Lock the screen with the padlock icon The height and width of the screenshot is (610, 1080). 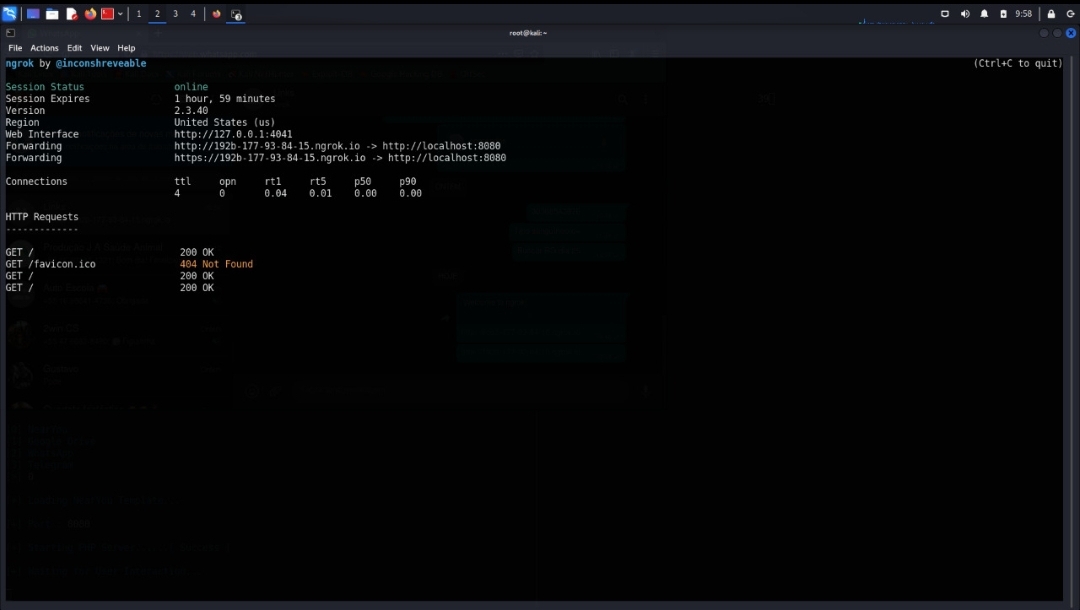[1051, 14]
